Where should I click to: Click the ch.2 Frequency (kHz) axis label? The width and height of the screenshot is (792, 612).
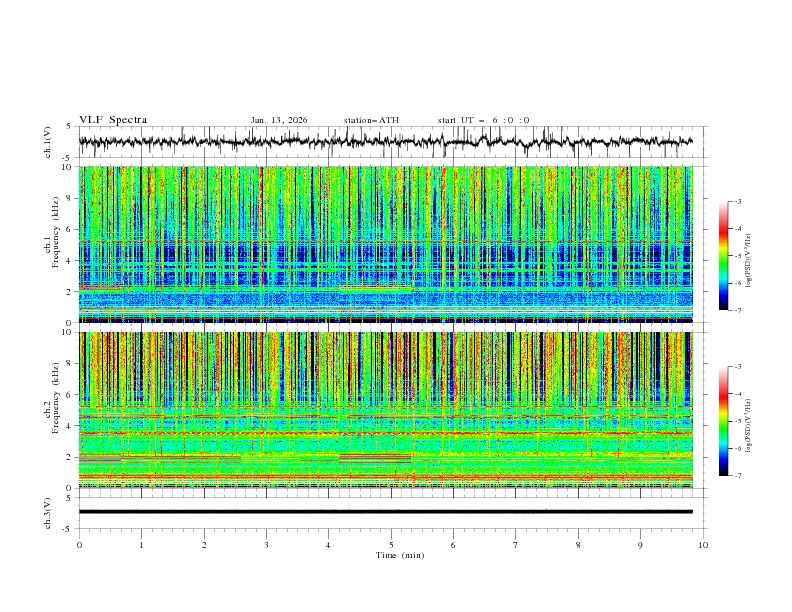pyautogui.click(x=50, y=410)
